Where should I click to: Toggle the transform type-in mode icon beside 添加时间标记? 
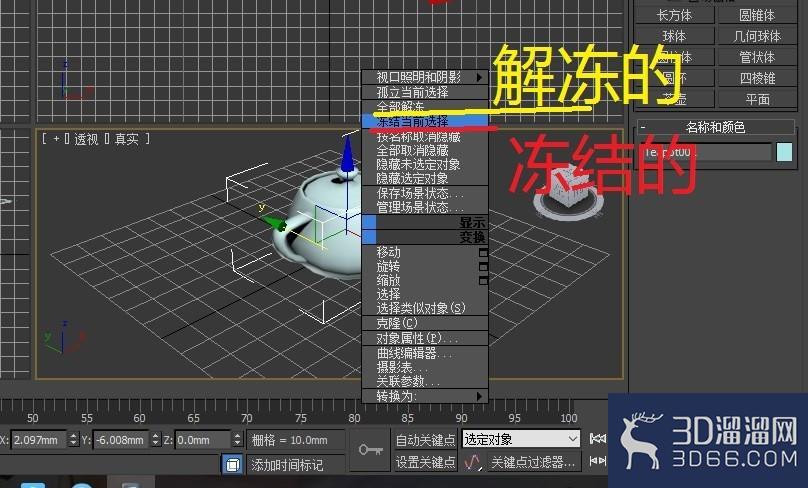pyautogui.click(x=232, y=464)
